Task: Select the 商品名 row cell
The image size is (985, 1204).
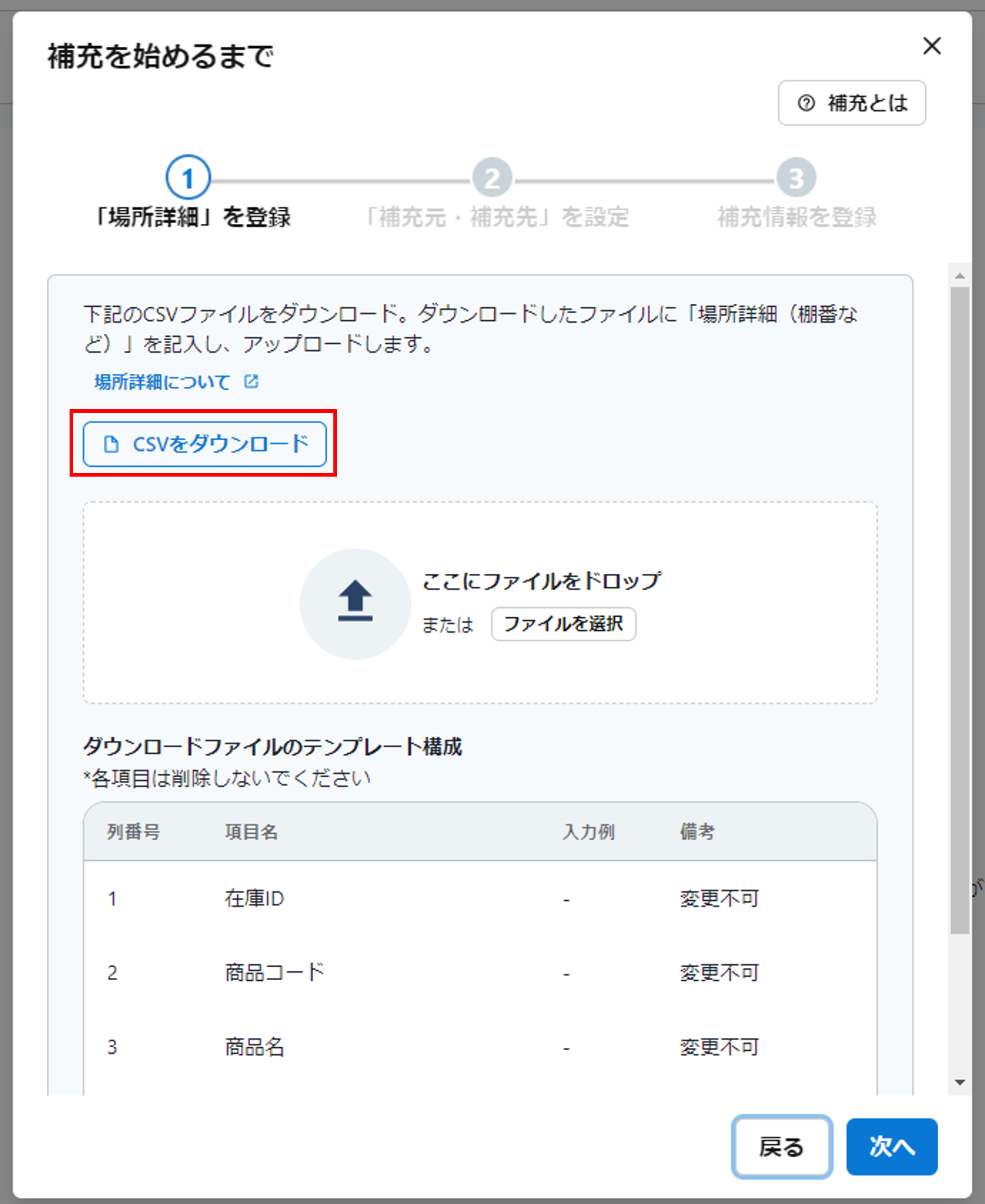Action: point(254,1047)
